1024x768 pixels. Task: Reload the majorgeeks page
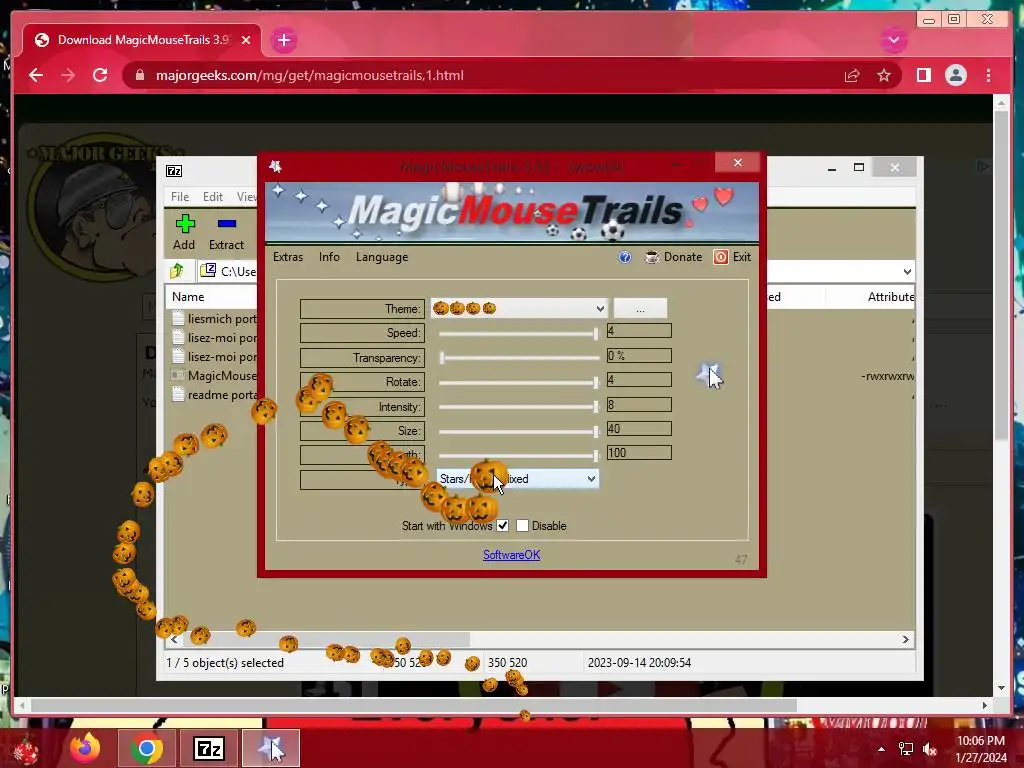click(x=100, y=75)
